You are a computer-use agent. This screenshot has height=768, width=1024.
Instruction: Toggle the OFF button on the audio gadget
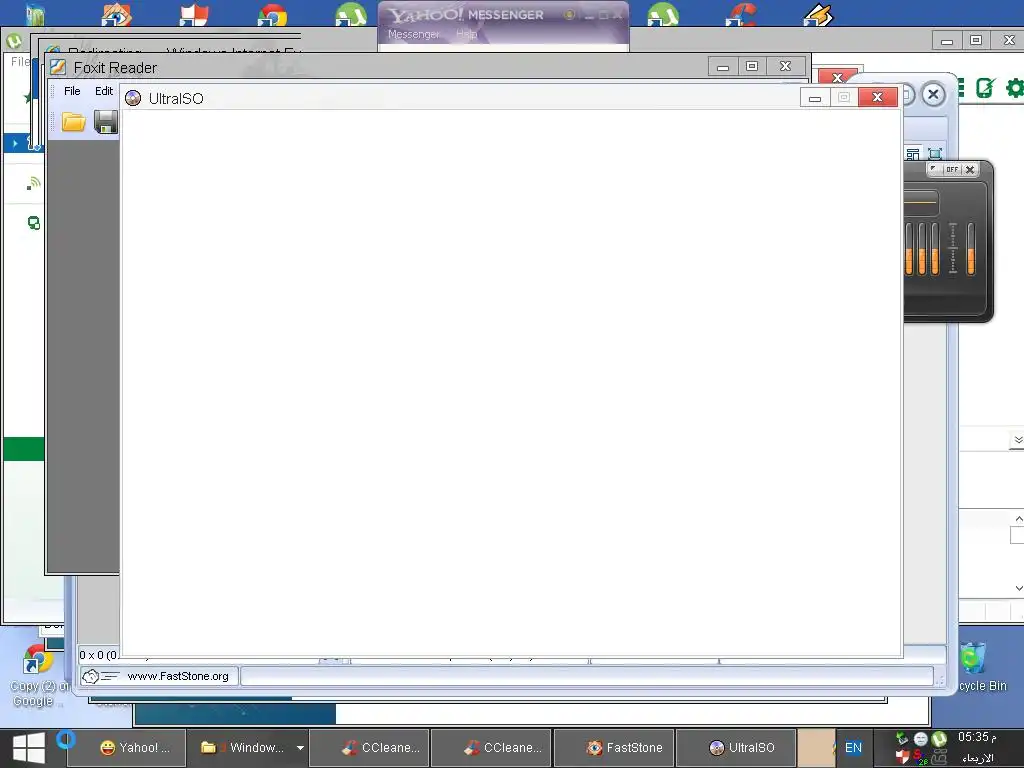(952, 169)
